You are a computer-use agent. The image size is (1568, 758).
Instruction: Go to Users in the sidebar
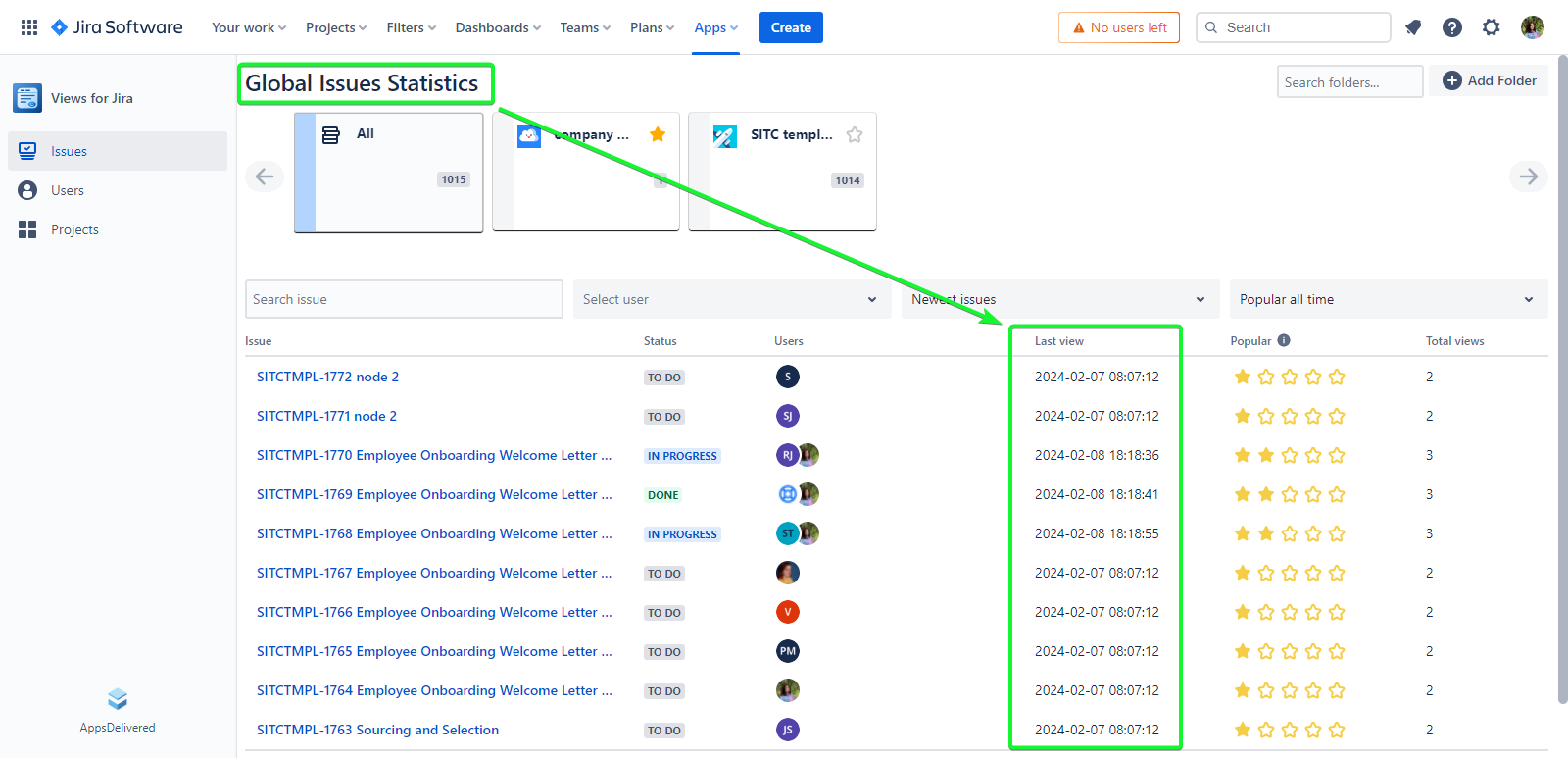coord(68,190)
